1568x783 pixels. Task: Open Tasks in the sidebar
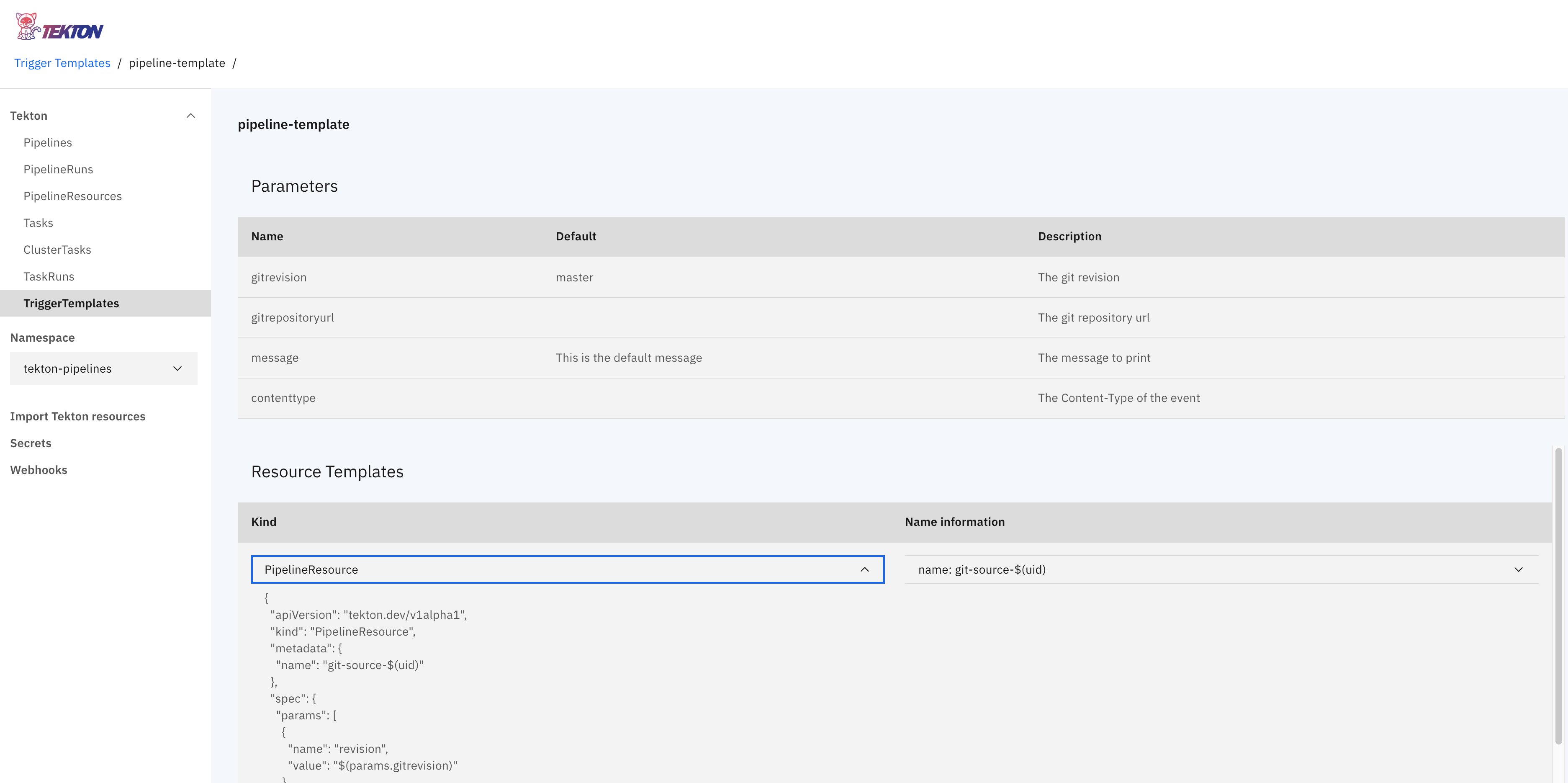coord(39,223)
